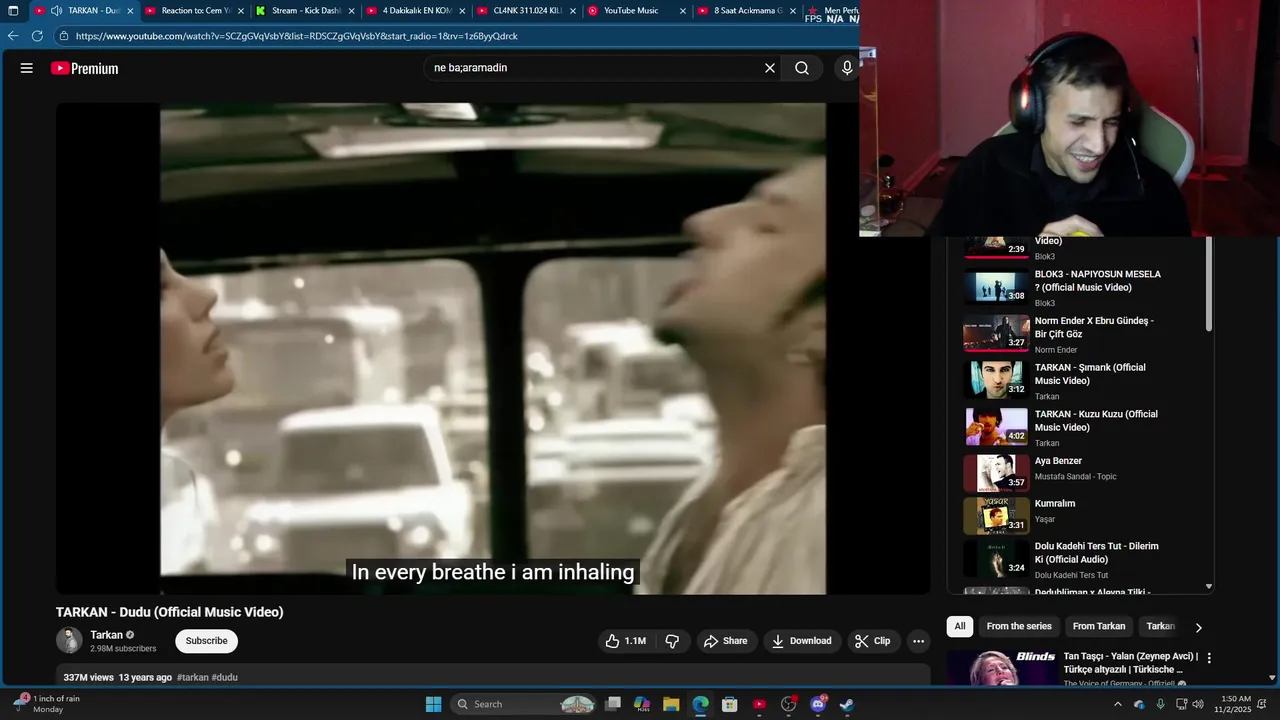Download the video
Screen dimensions: 1280x720
pyautogui.click(x=802, y=641)
